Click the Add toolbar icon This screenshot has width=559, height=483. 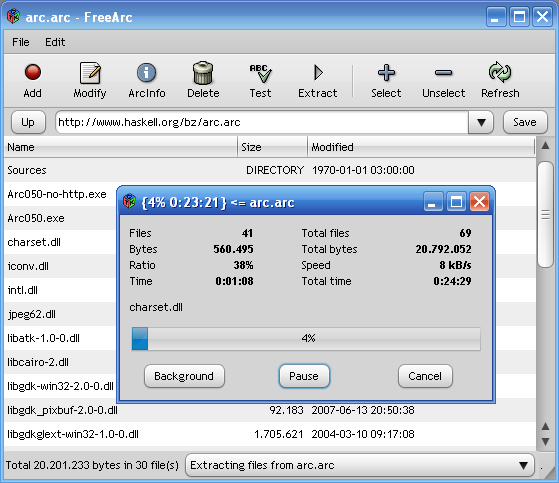(x=32, y=72)
